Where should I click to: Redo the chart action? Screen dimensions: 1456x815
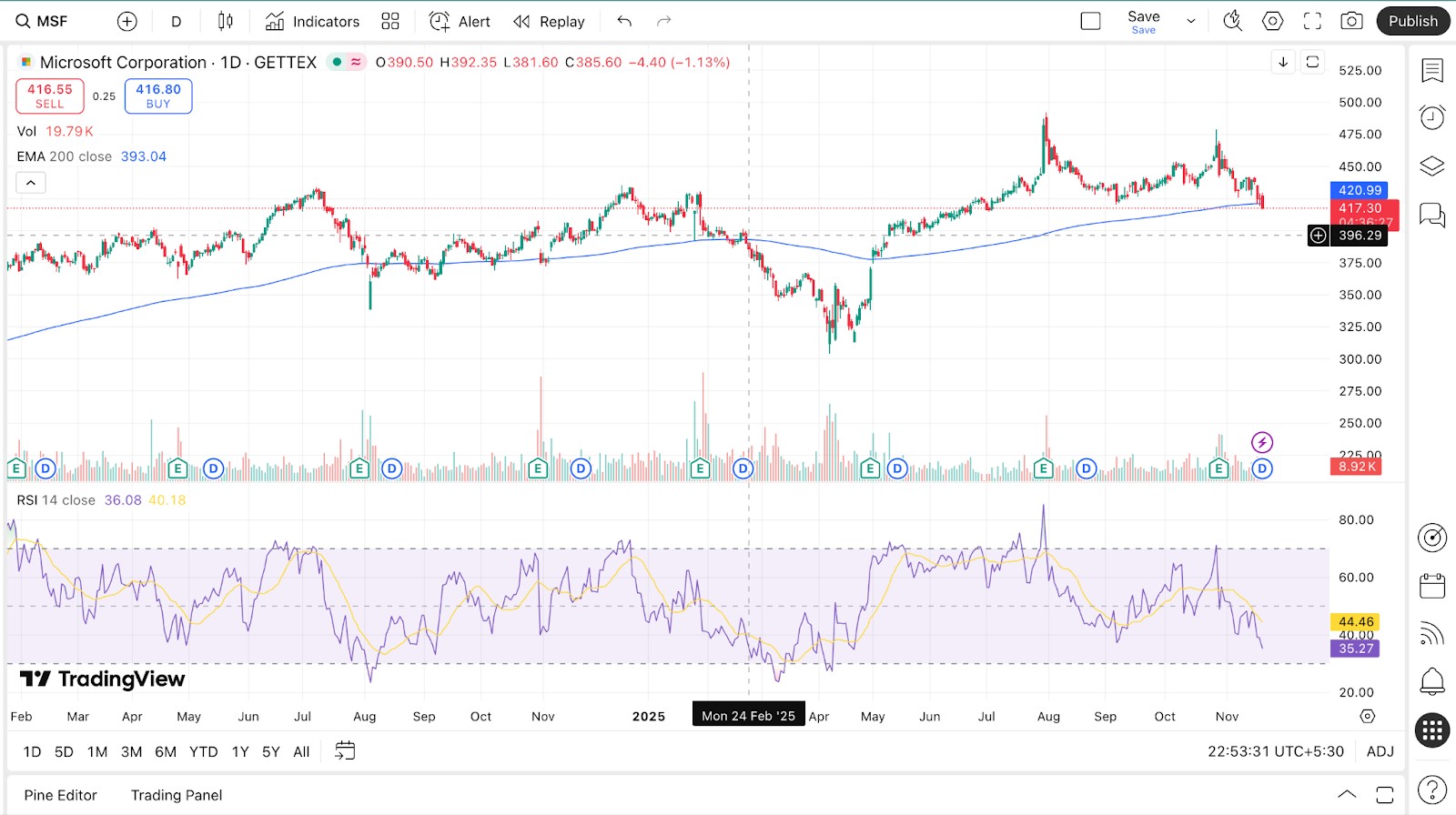(664, 21)
